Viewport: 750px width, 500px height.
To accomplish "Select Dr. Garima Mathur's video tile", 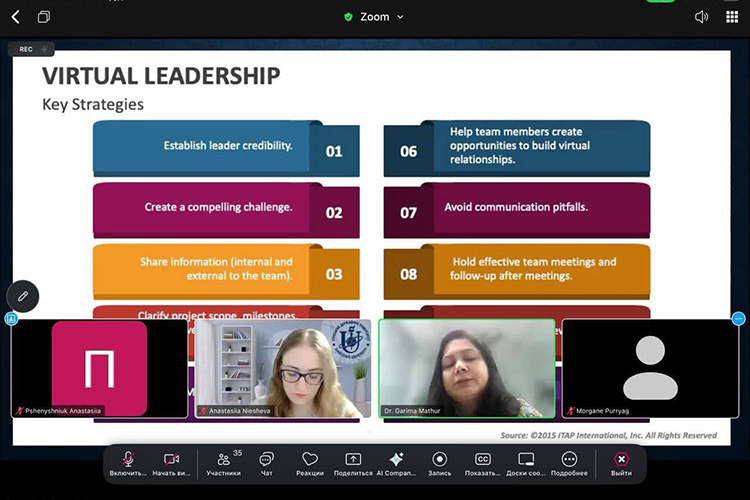I will [x=466, y=368].
